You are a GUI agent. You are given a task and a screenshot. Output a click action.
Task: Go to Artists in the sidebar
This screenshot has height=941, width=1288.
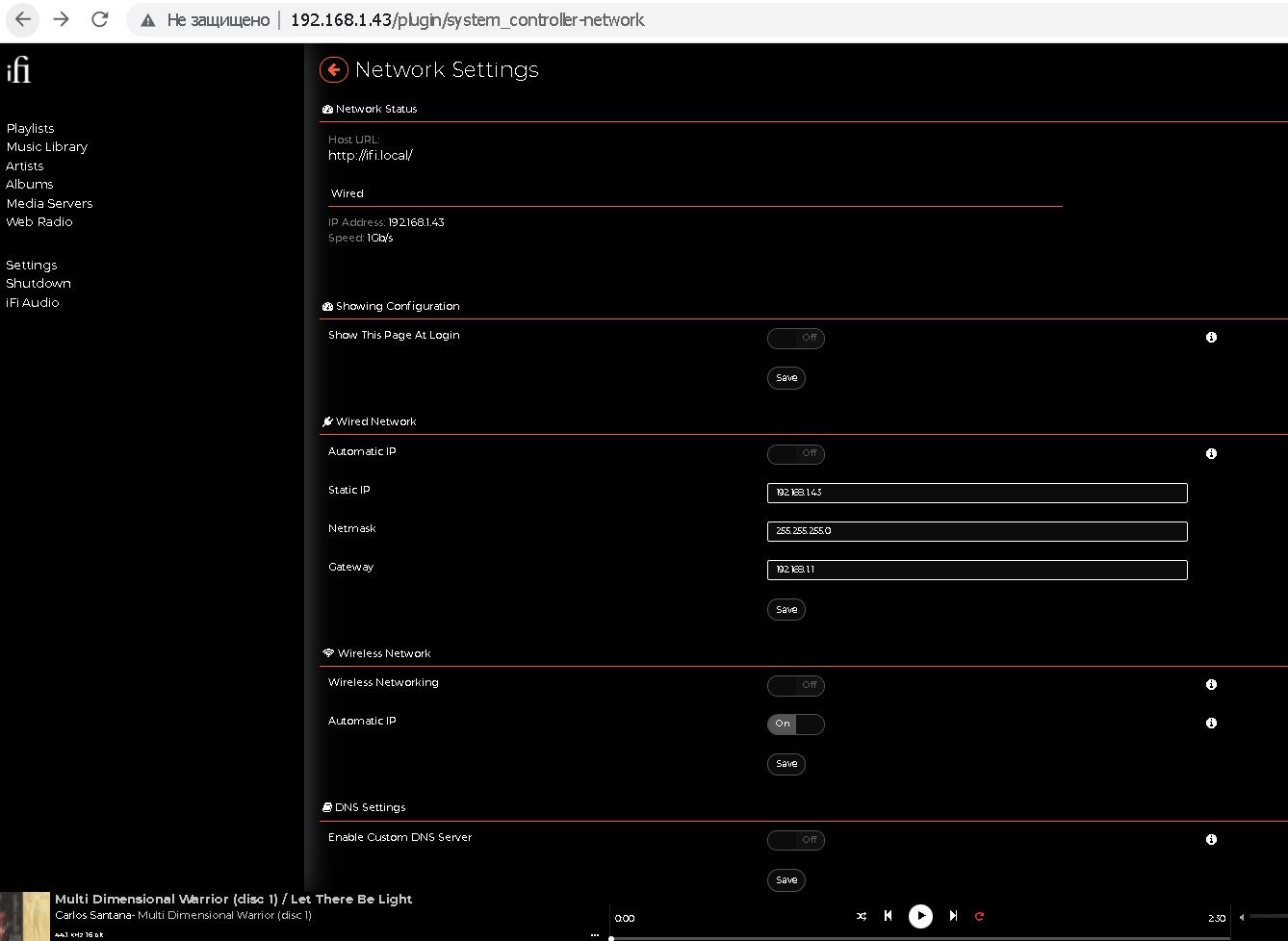[x=24, y=165]
